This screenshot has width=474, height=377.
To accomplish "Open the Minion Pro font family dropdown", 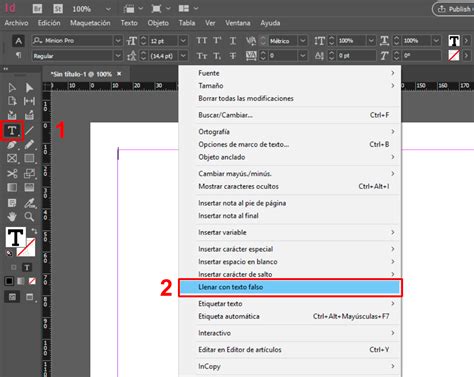I will click(x=118, y=41).
